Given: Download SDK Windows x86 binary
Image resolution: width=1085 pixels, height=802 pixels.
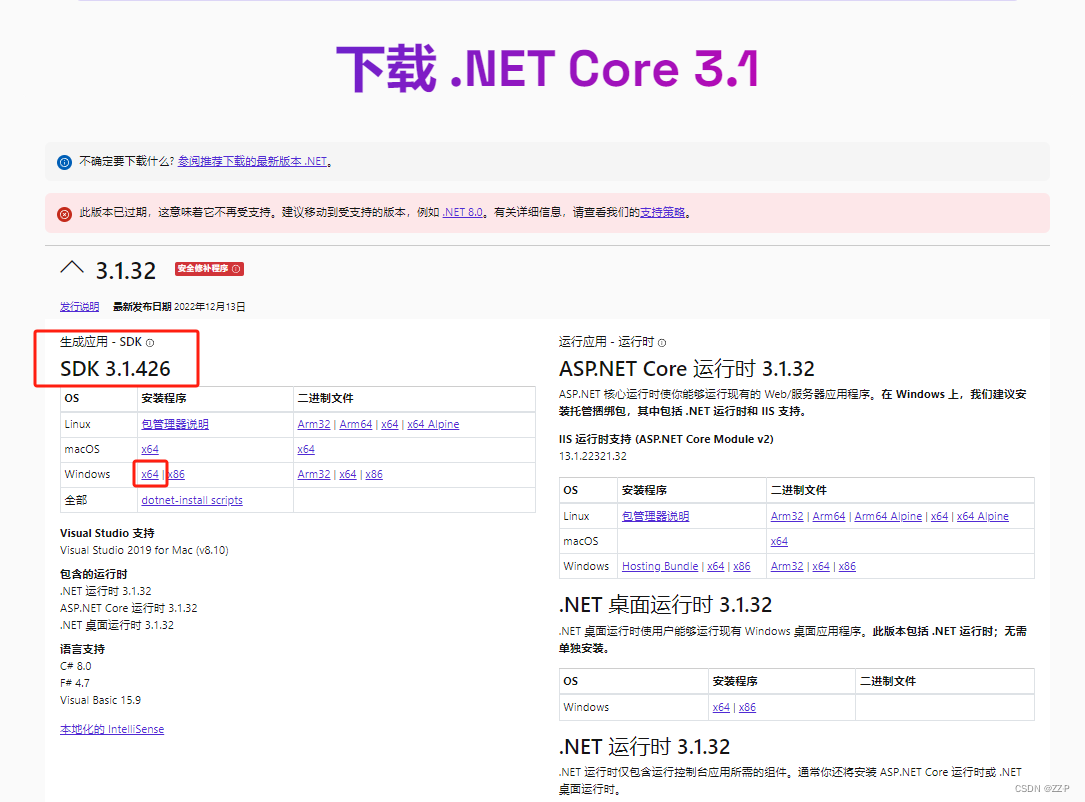Looking at the screenshot, I should [374, 474].
